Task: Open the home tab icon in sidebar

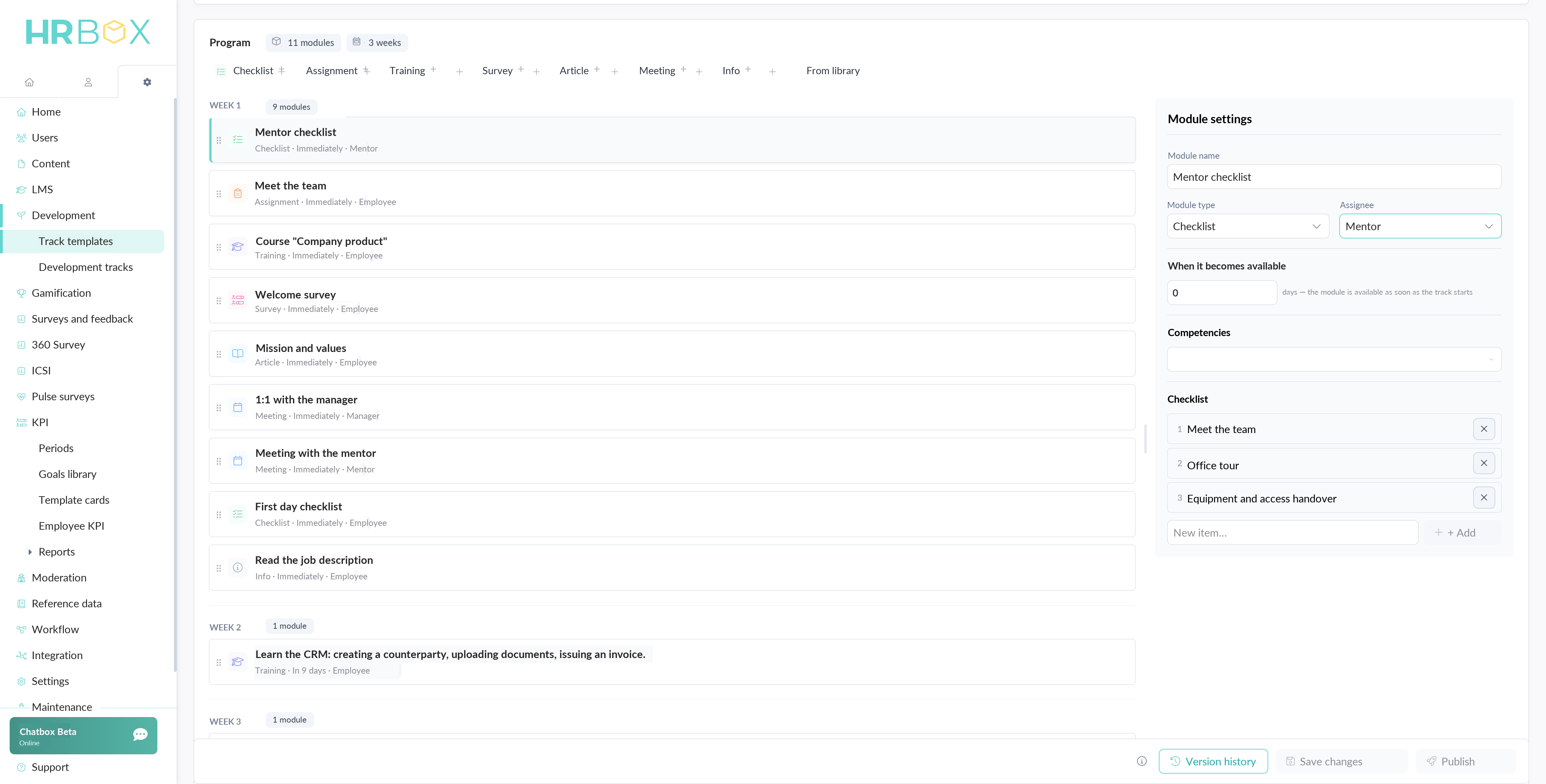Action: [29, 82]
